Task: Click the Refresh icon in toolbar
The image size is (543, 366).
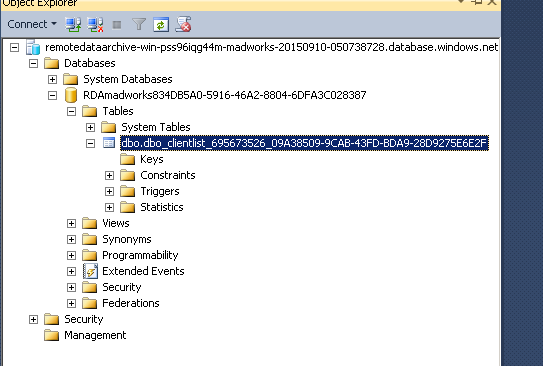Action: coord(161,25)
